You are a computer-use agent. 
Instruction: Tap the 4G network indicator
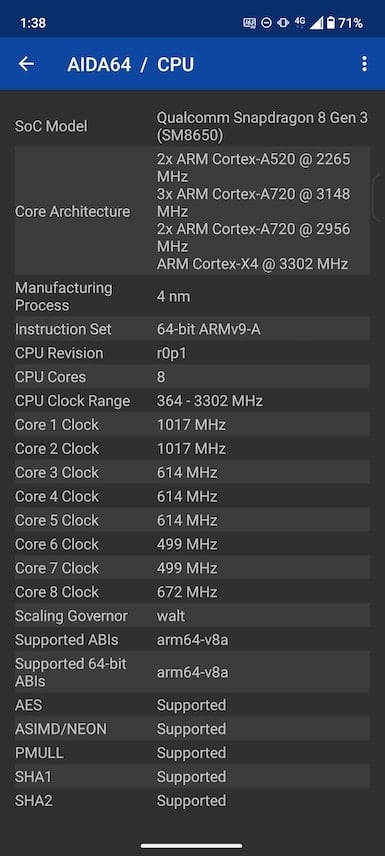point(300,21)
